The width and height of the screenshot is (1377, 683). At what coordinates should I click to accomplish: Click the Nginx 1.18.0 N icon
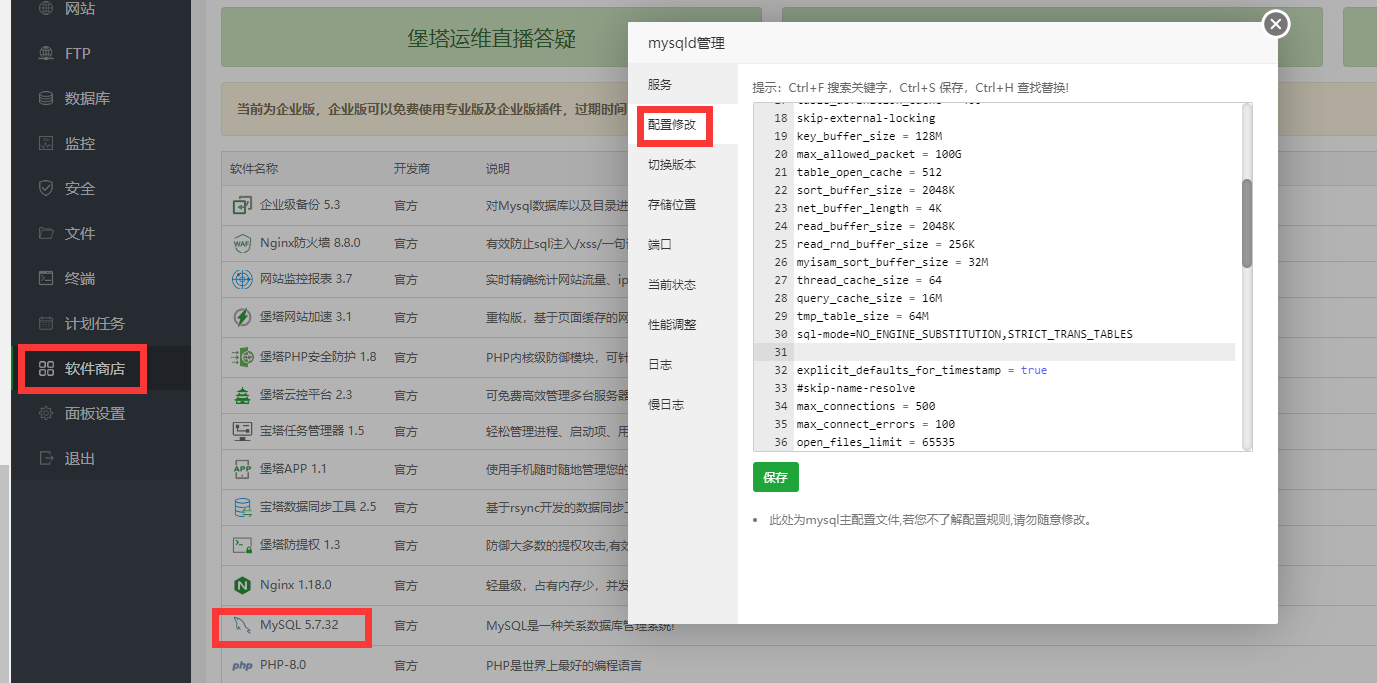[242, 585]
